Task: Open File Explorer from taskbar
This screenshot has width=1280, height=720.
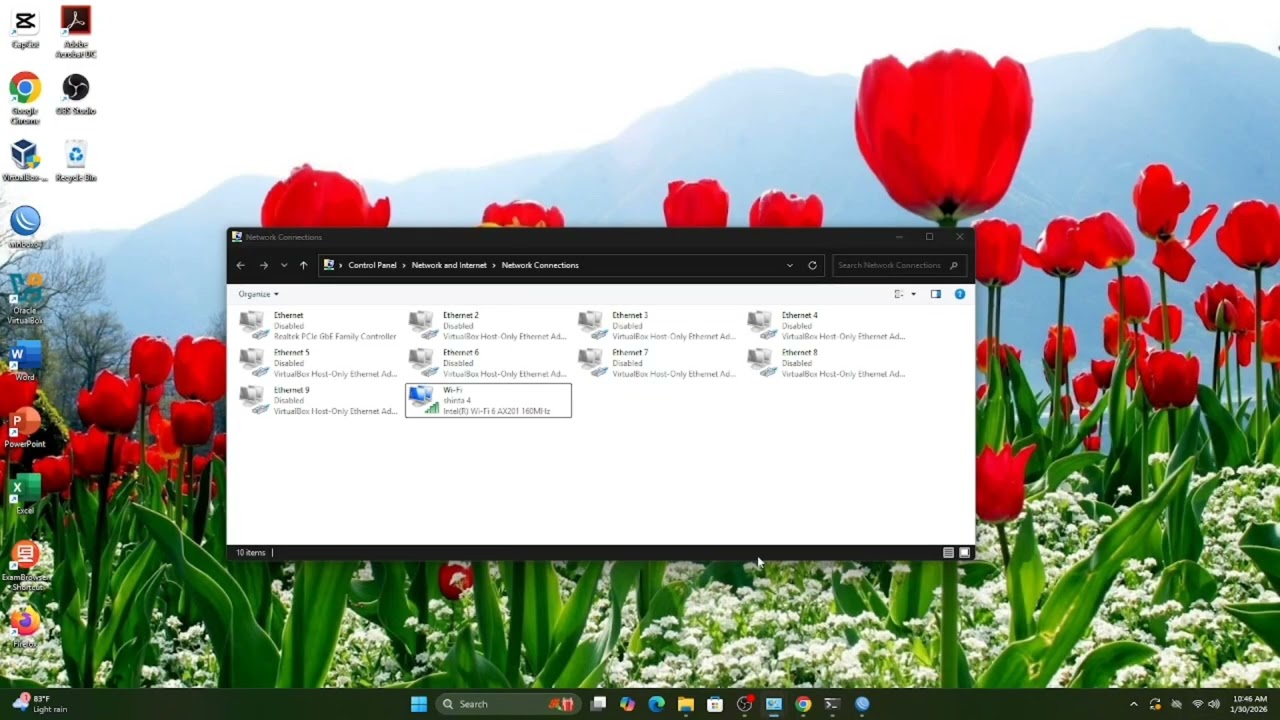Action: 685,704
